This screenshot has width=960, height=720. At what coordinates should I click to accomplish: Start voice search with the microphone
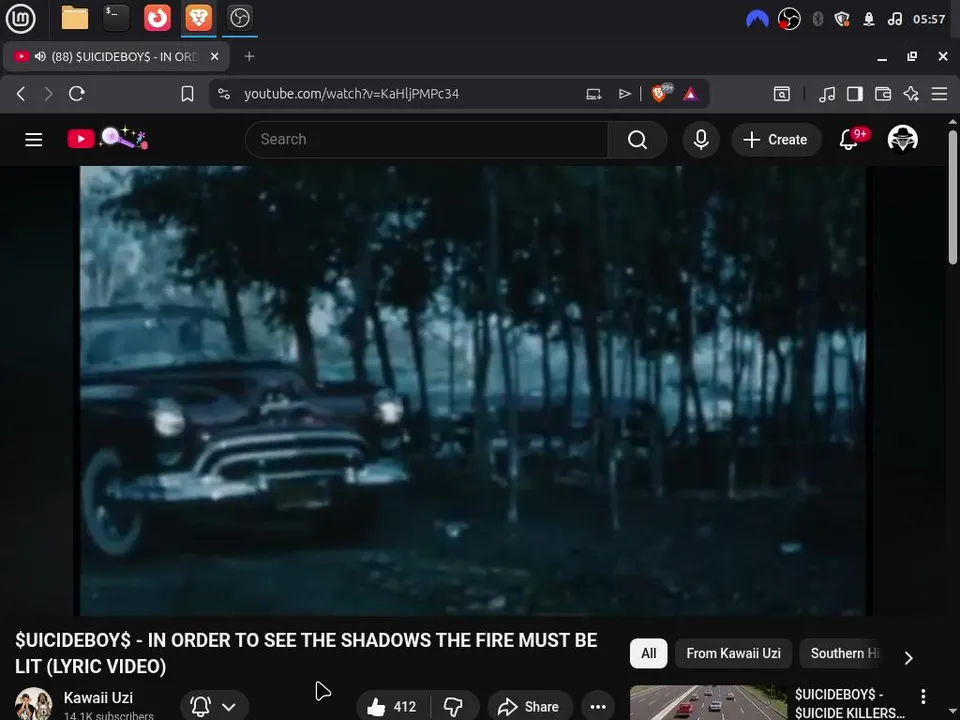click(701, 140)
